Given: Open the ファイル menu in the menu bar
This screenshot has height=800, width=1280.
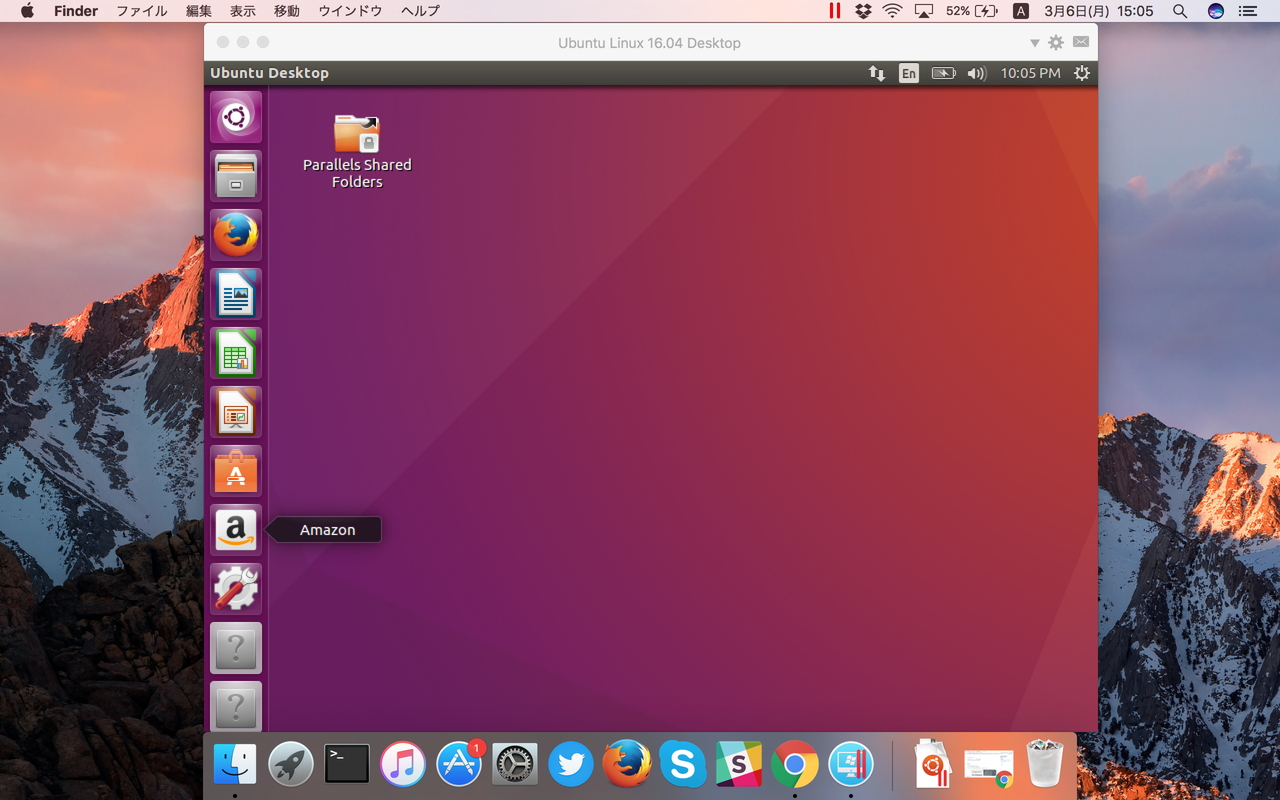Looking at the screenshot, I should [141, 11].
